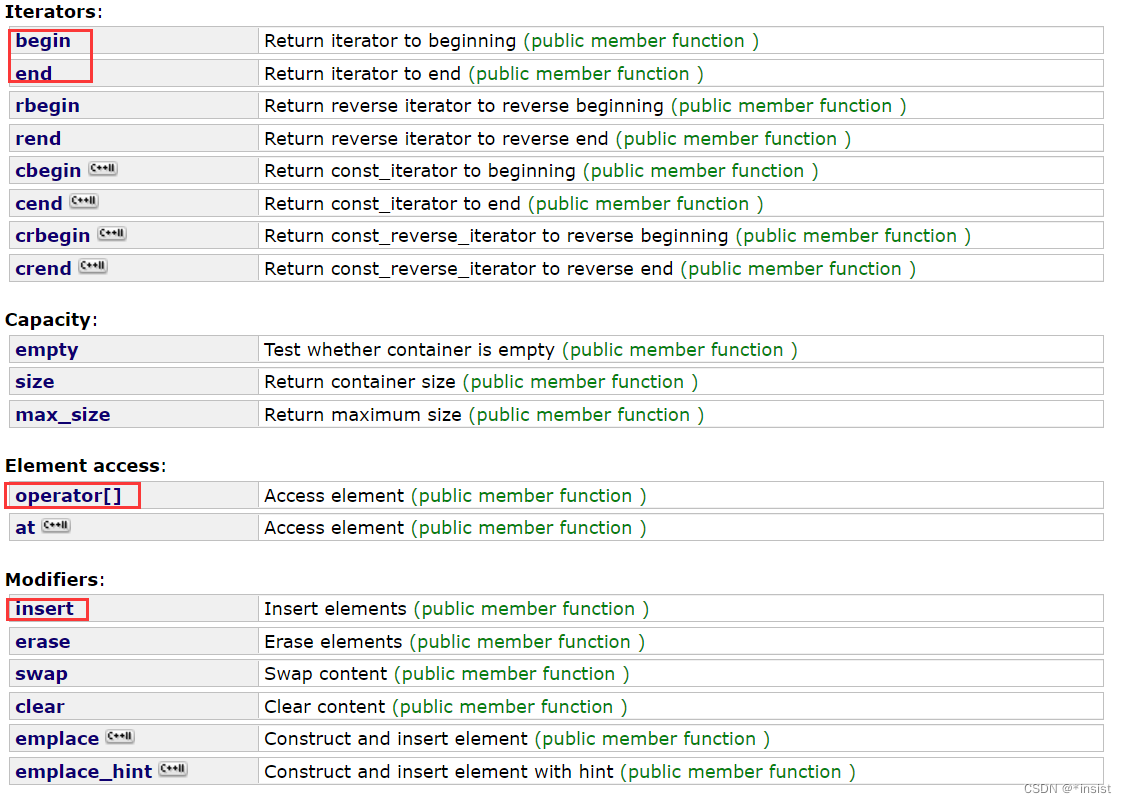The height and width of the screenshot is (803, 1127).
Task: Click 'Access element' description in operator[] row
Action: tap(334, 496)
